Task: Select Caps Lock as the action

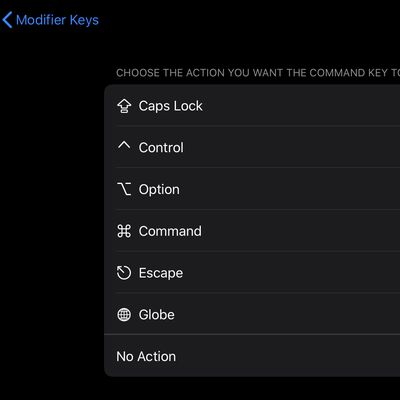Action: [x=252, y=105]
